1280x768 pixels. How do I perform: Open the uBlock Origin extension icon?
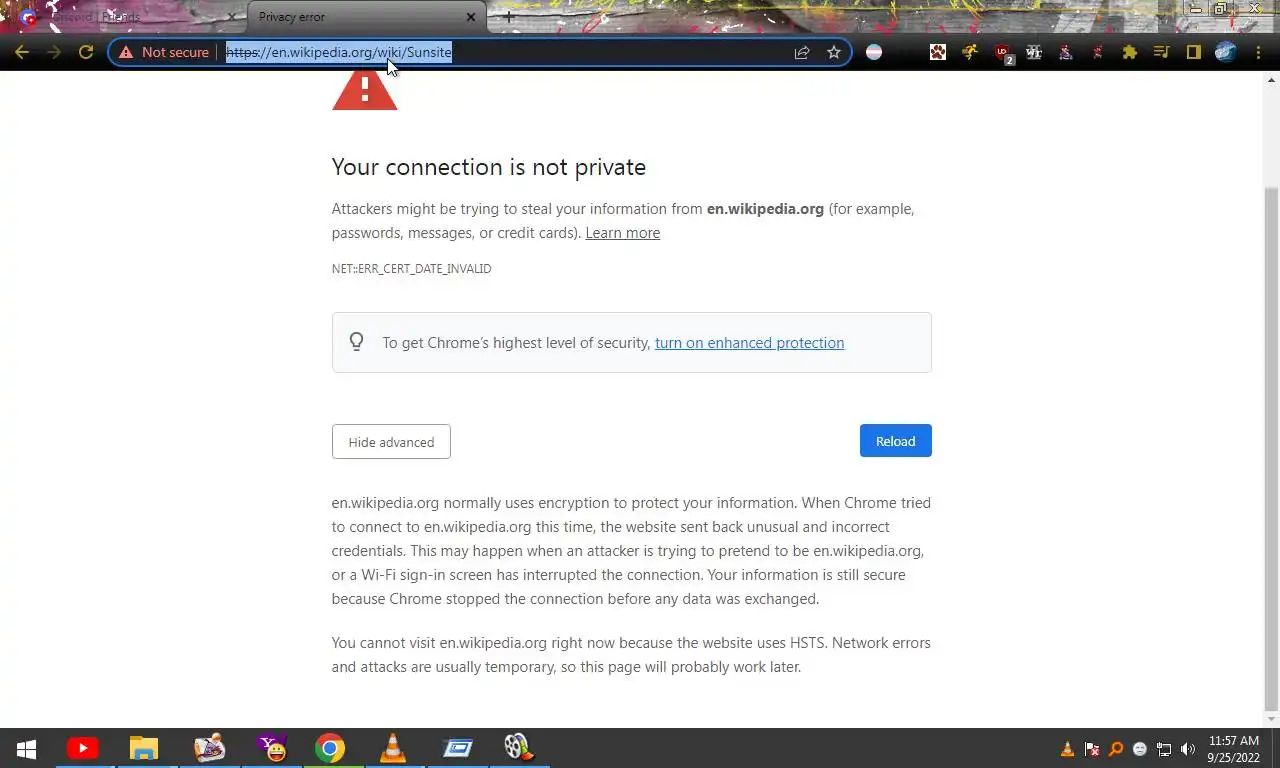coord(1003,53)
